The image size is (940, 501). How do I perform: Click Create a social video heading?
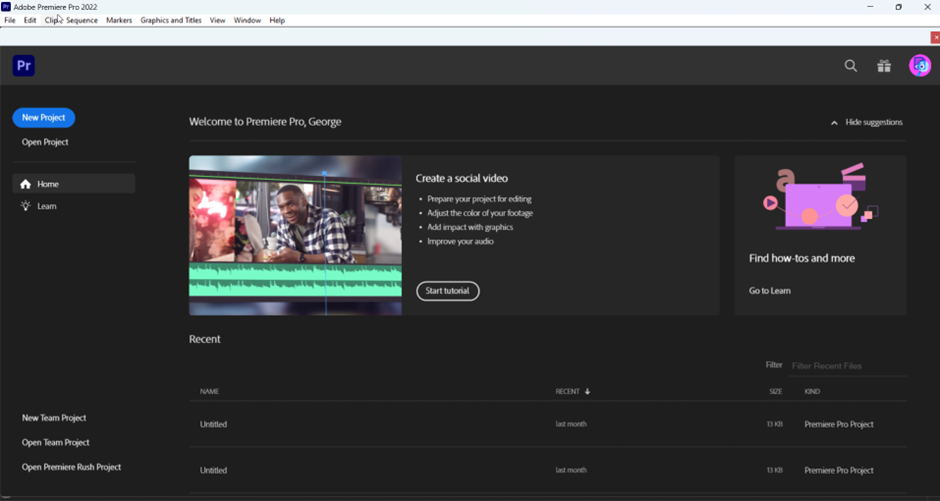pos(462,179)
